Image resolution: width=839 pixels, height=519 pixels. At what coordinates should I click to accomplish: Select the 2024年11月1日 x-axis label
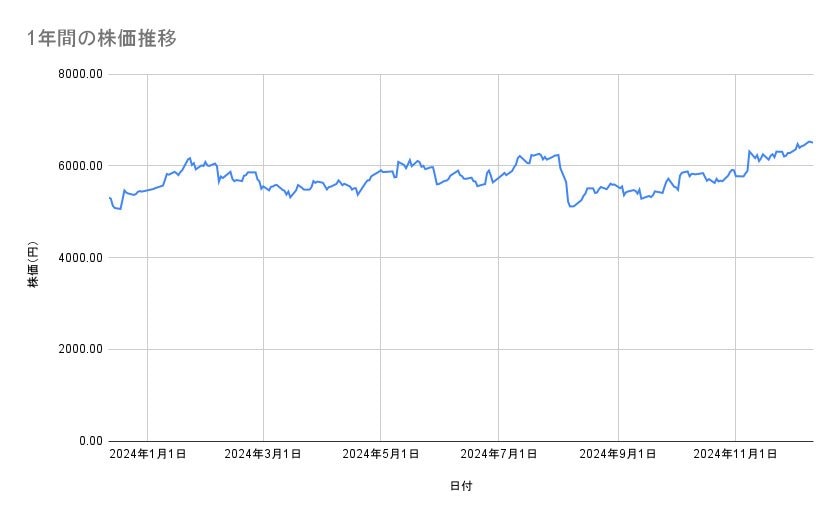735,454
